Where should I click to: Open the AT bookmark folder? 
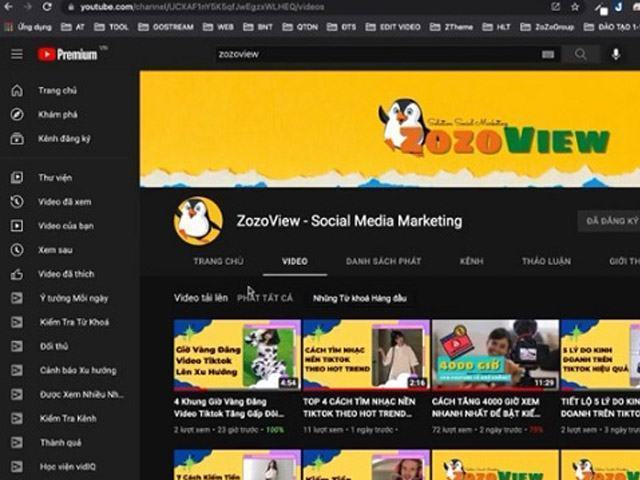[73, 27]
